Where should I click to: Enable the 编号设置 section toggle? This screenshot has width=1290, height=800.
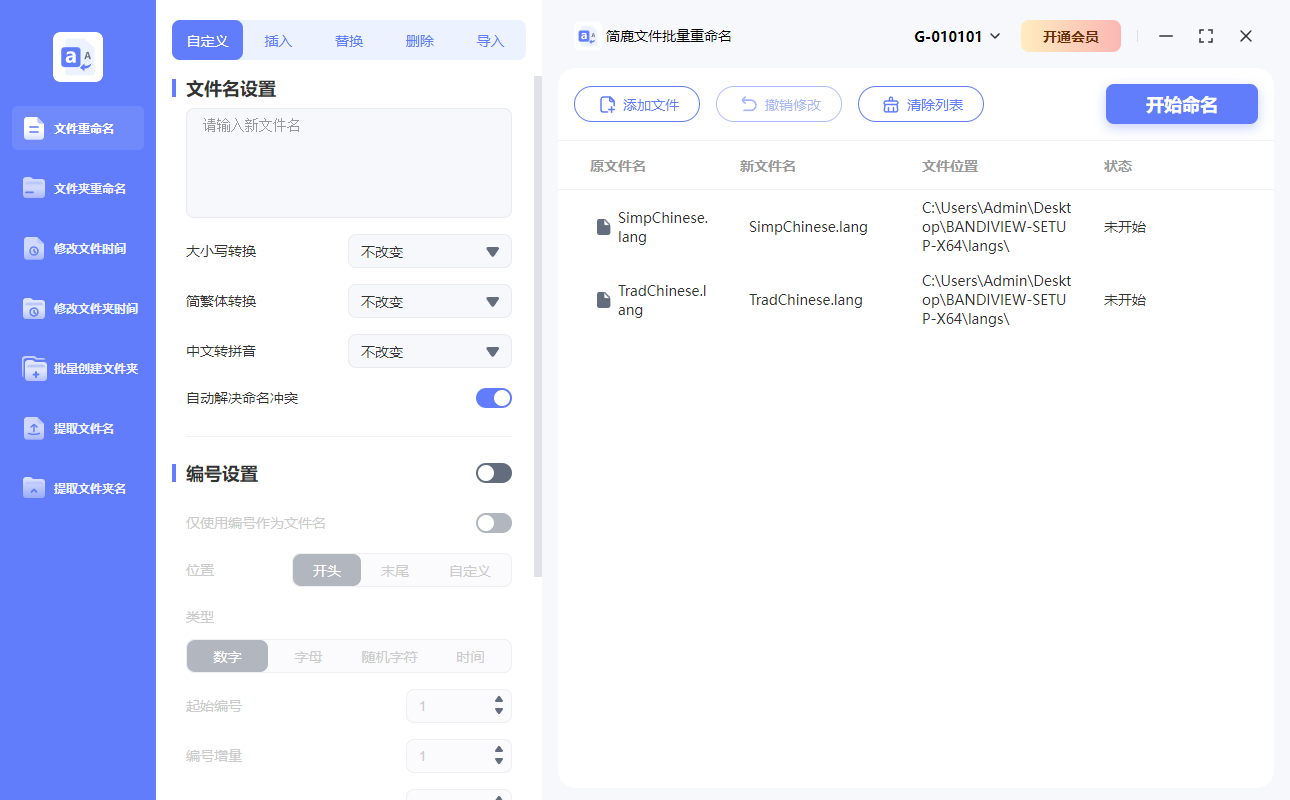493,472
